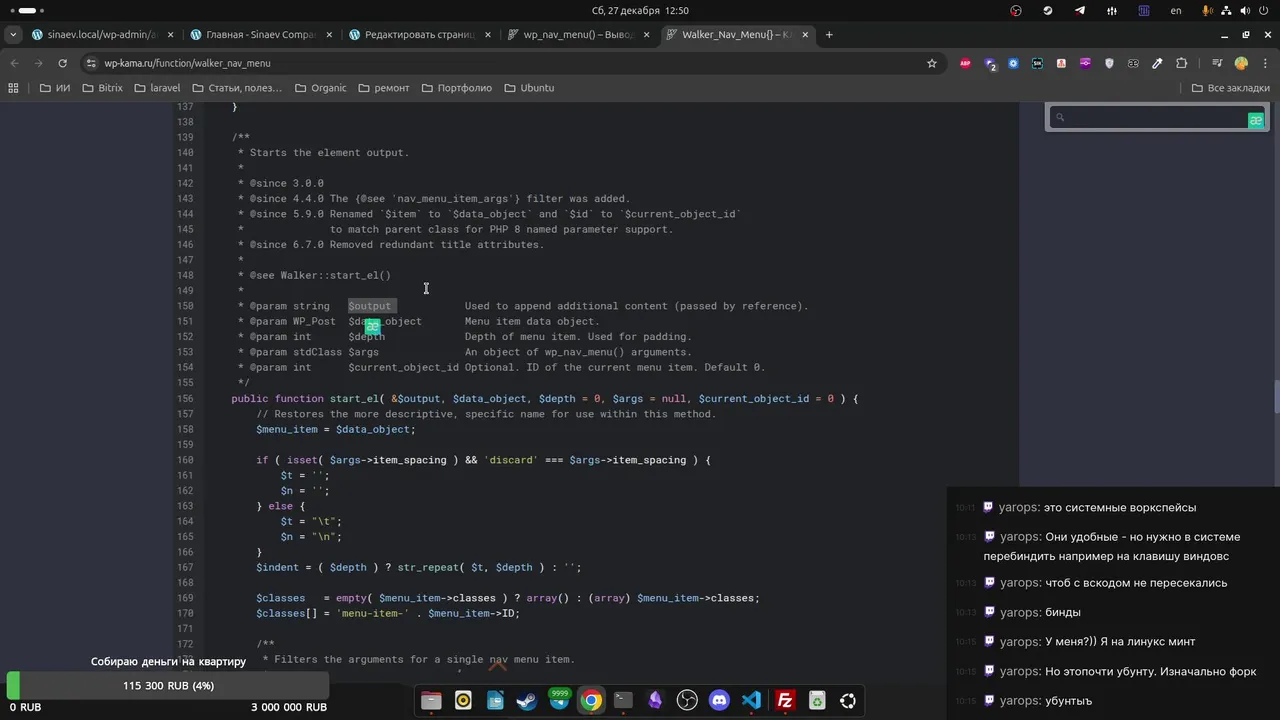Open Discord from the dock
The width and height of the screenshot is (1280, 720).
(x=719, y=701)
